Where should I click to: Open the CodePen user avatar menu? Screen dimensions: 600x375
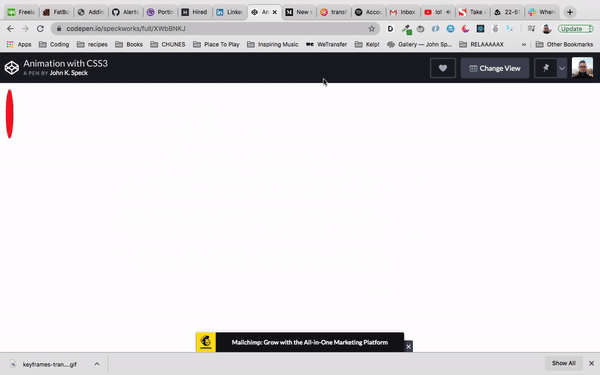click(x=582, y=67)
